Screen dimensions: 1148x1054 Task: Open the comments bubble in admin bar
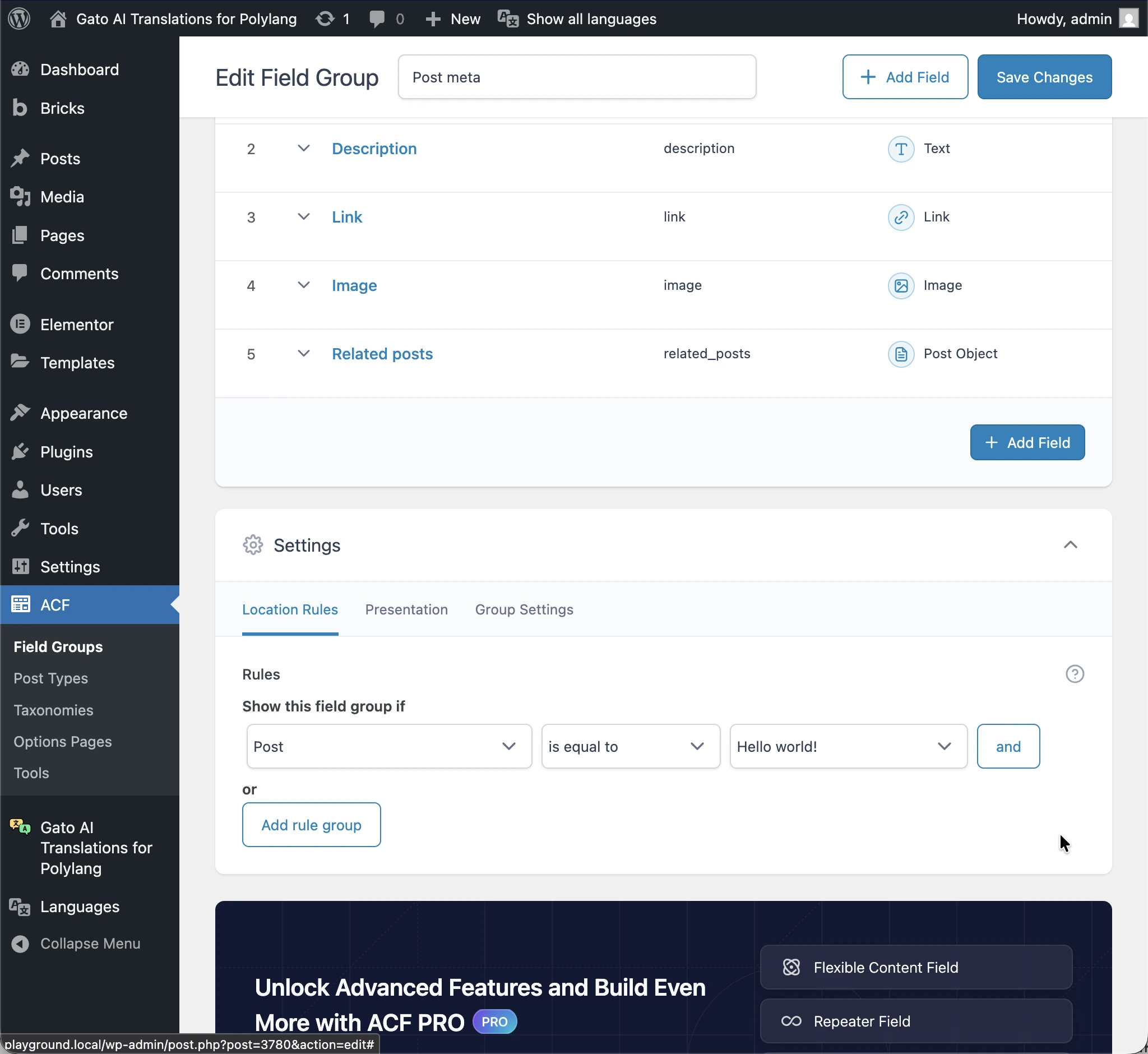[x=377, y=19]
